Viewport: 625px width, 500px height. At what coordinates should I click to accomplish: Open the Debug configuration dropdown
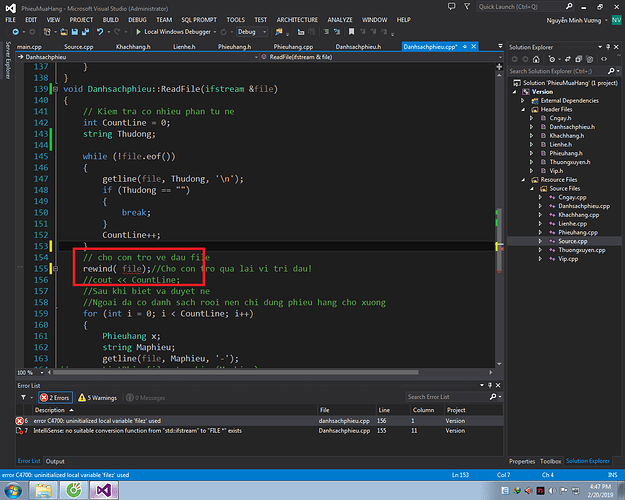[x=248, y=32]
